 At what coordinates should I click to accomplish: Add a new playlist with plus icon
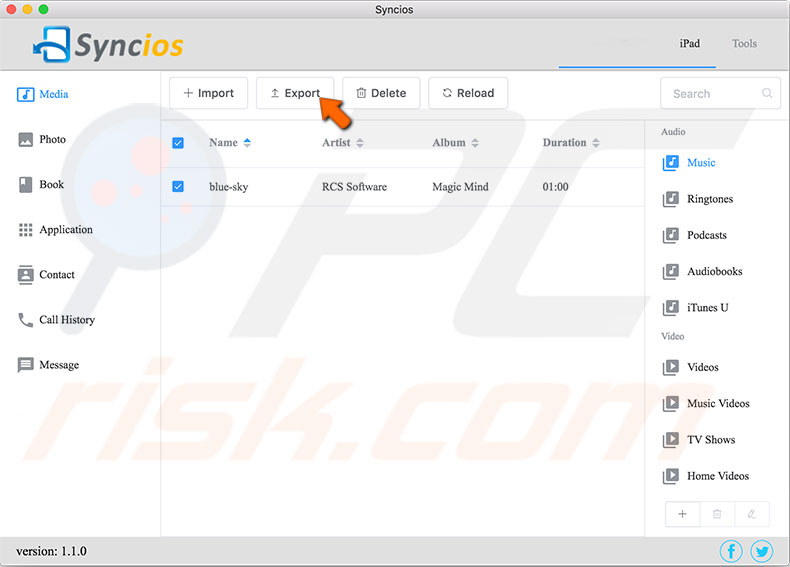682,514
